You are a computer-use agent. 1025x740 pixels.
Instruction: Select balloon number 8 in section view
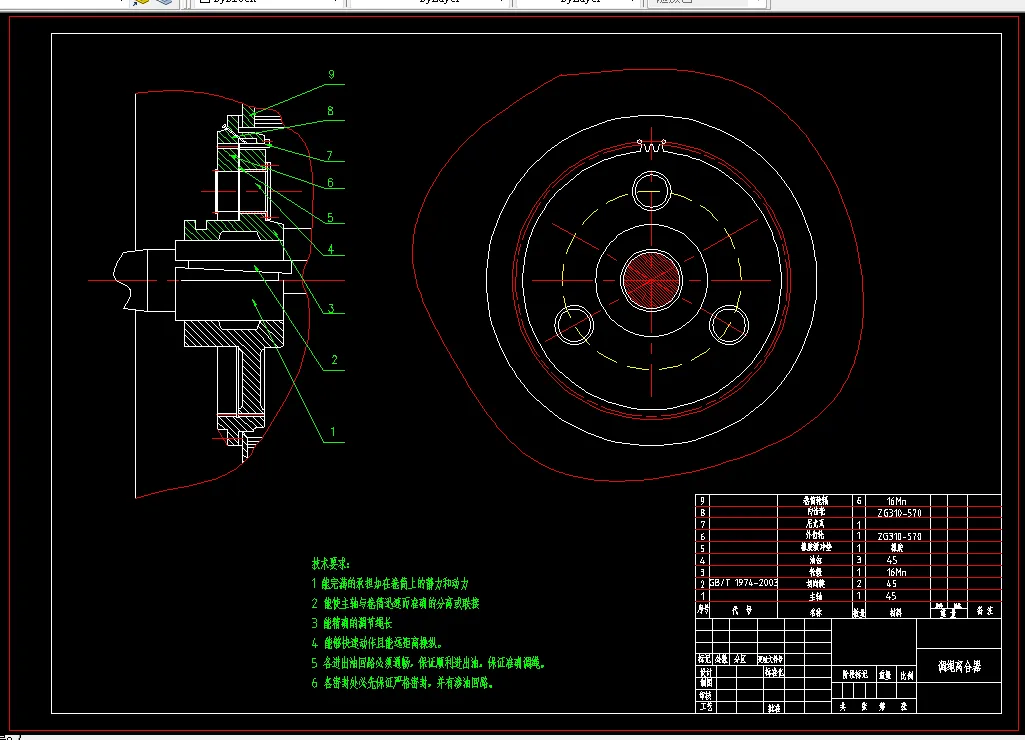(330, 111)
